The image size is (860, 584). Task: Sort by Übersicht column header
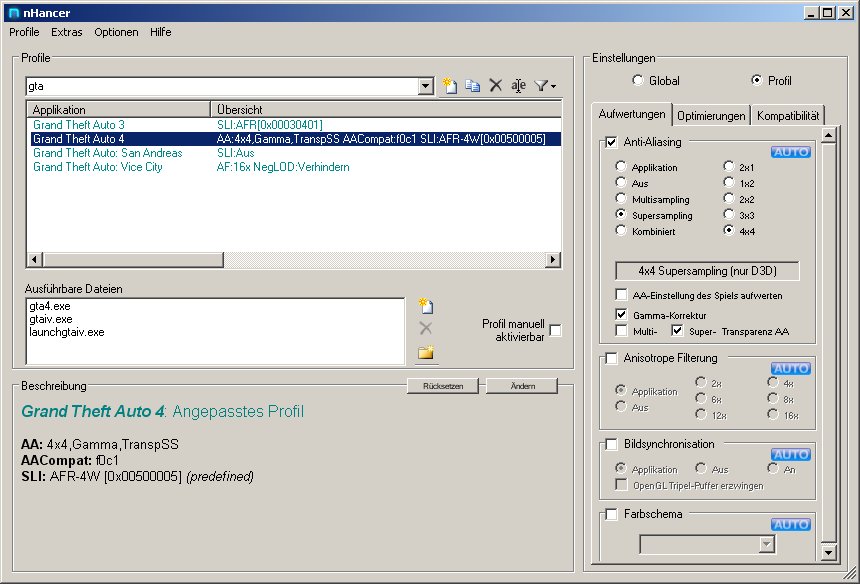[x=386, y=109]
